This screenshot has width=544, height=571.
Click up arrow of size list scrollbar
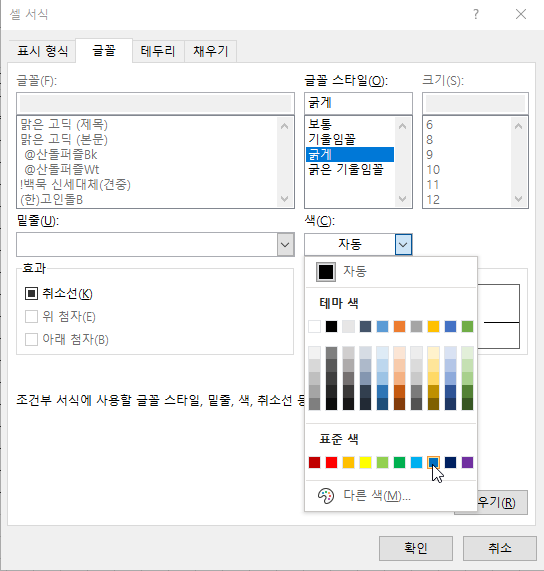[x=519, y=126]
